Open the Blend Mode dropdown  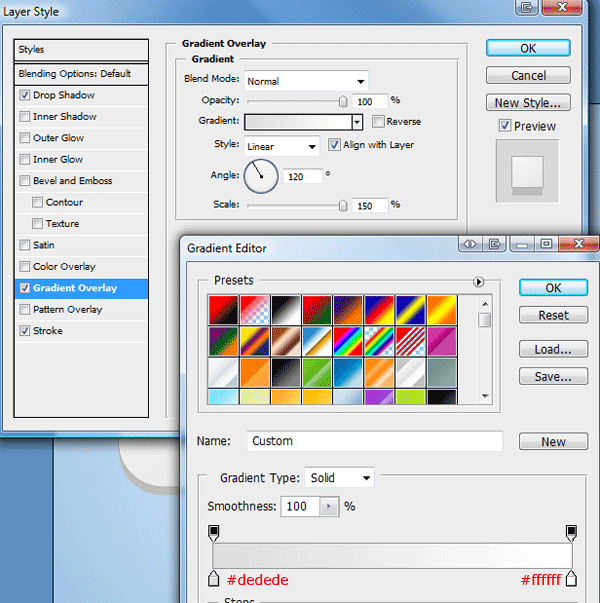pos(306,81)
